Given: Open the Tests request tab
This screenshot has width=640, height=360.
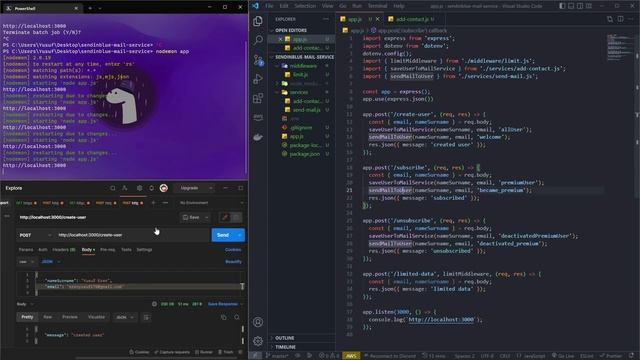Looking at the screenshot, I should [126, 249].
